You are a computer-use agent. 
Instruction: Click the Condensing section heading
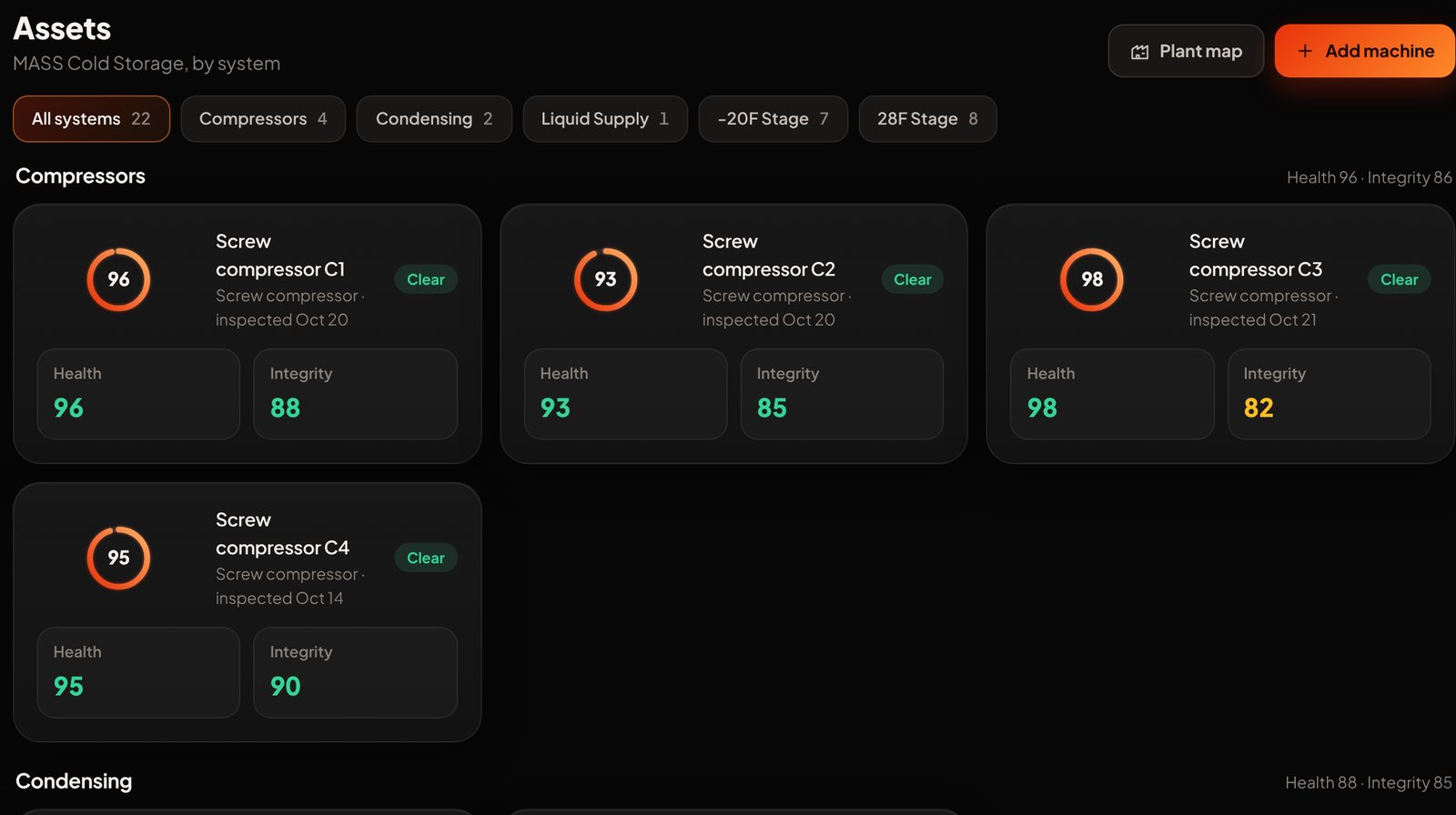[74, 781]
